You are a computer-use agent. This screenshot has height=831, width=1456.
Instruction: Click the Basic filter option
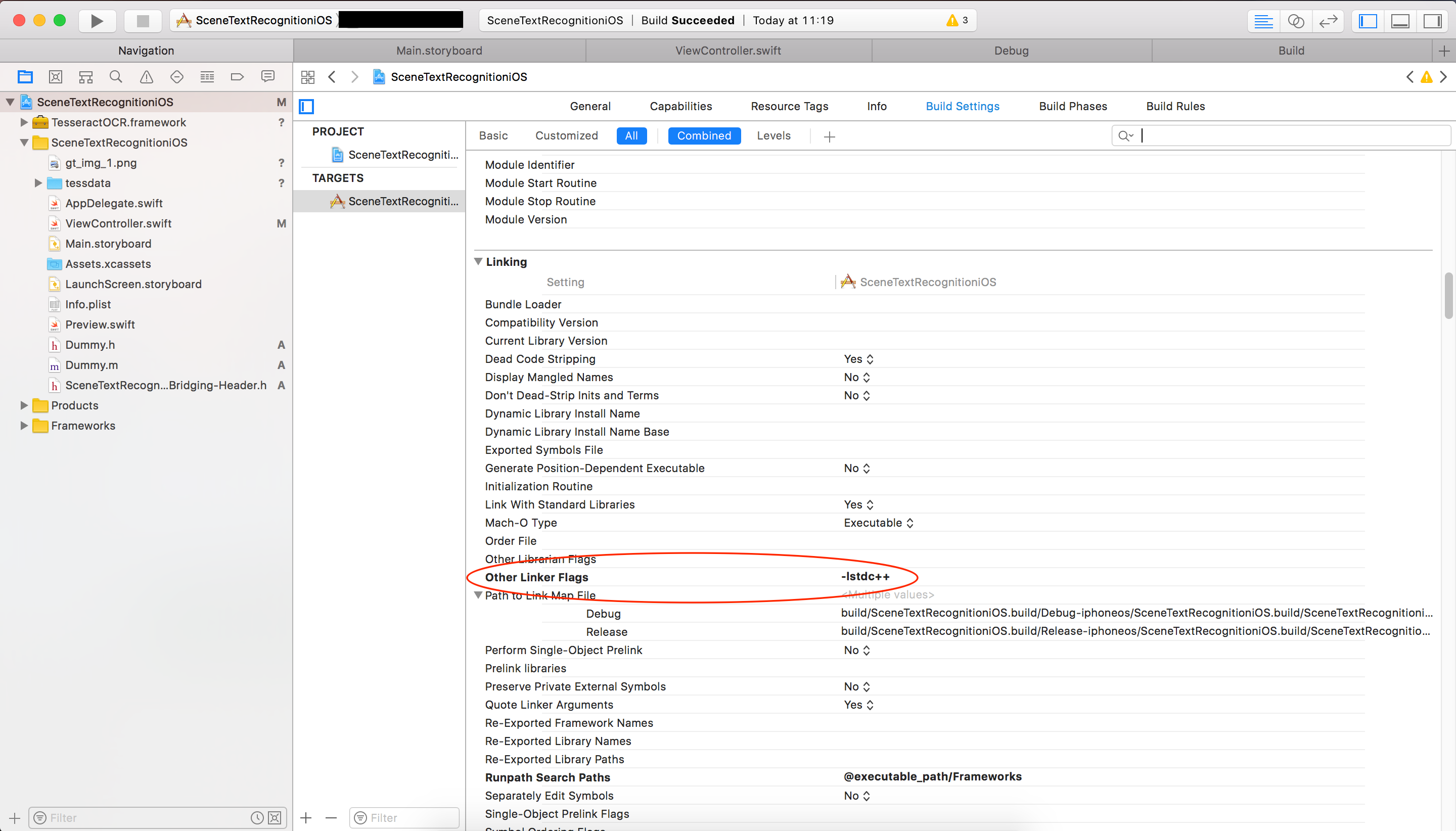pyautogui.click(x=492, y=135)
